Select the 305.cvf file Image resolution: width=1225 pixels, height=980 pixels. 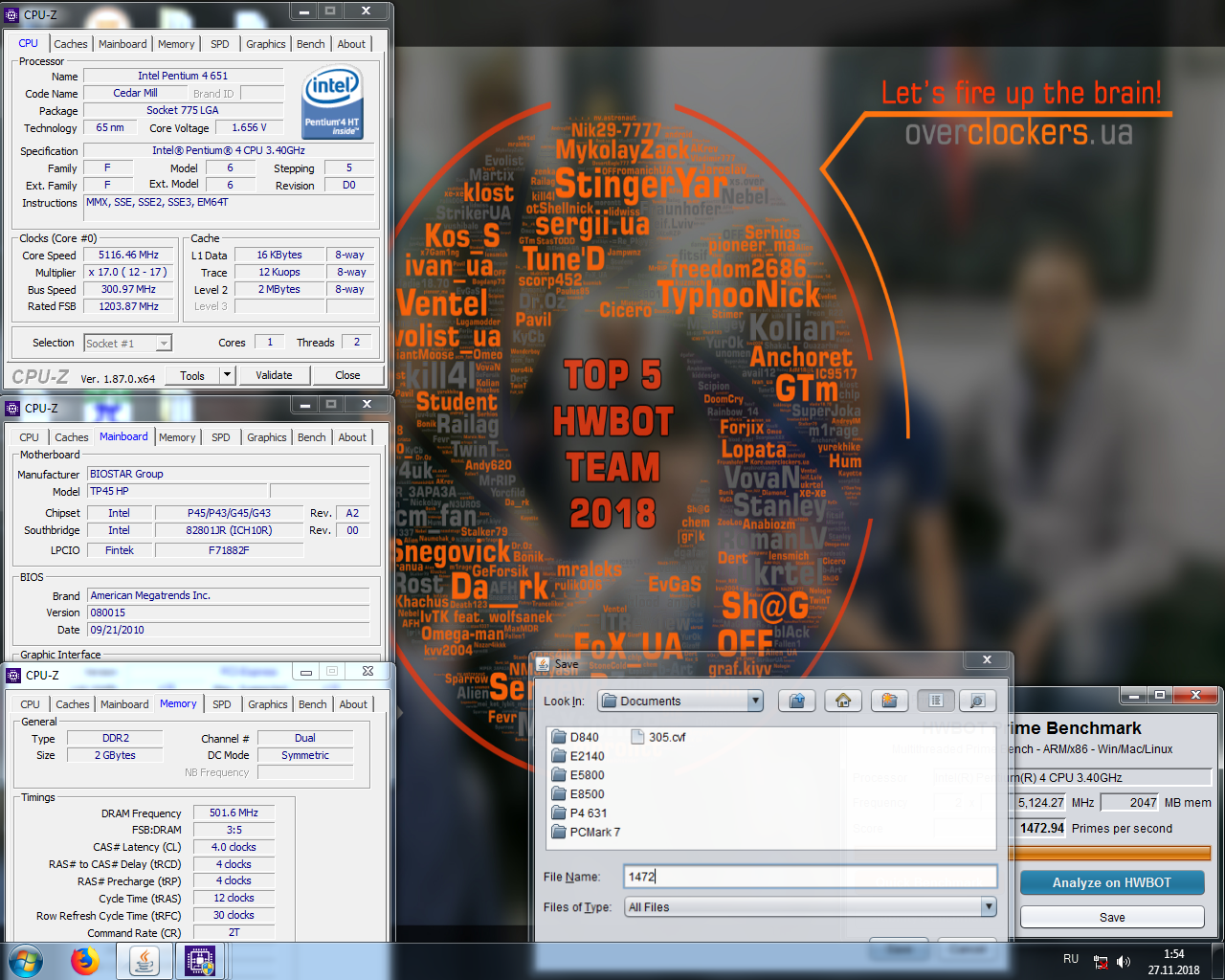pyautogui.click(x=658, y=737)
